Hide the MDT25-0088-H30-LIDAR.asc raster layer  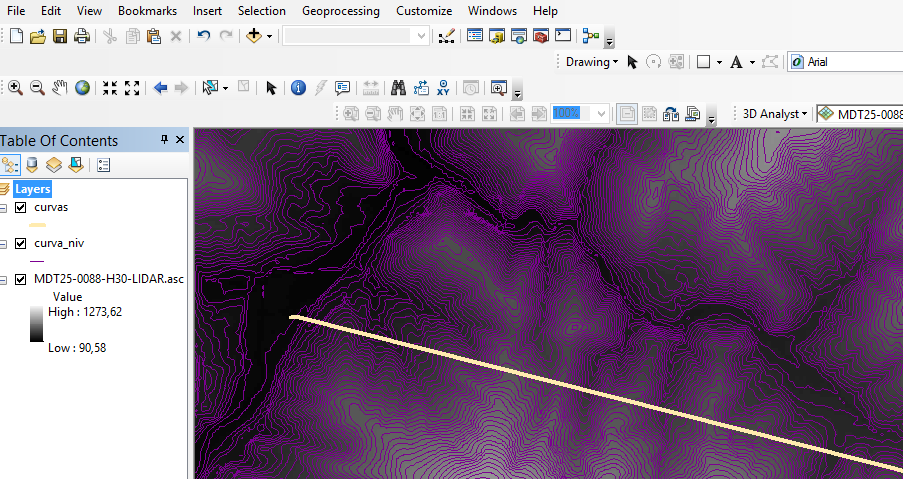pyautogui.click(x=20, y=279)
